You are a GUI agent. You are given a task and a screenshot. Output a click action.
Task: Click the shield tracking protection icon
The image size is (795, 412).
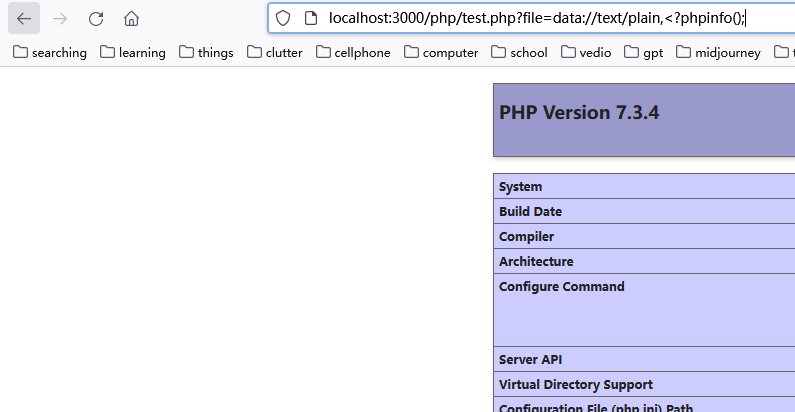pos(283,18)
